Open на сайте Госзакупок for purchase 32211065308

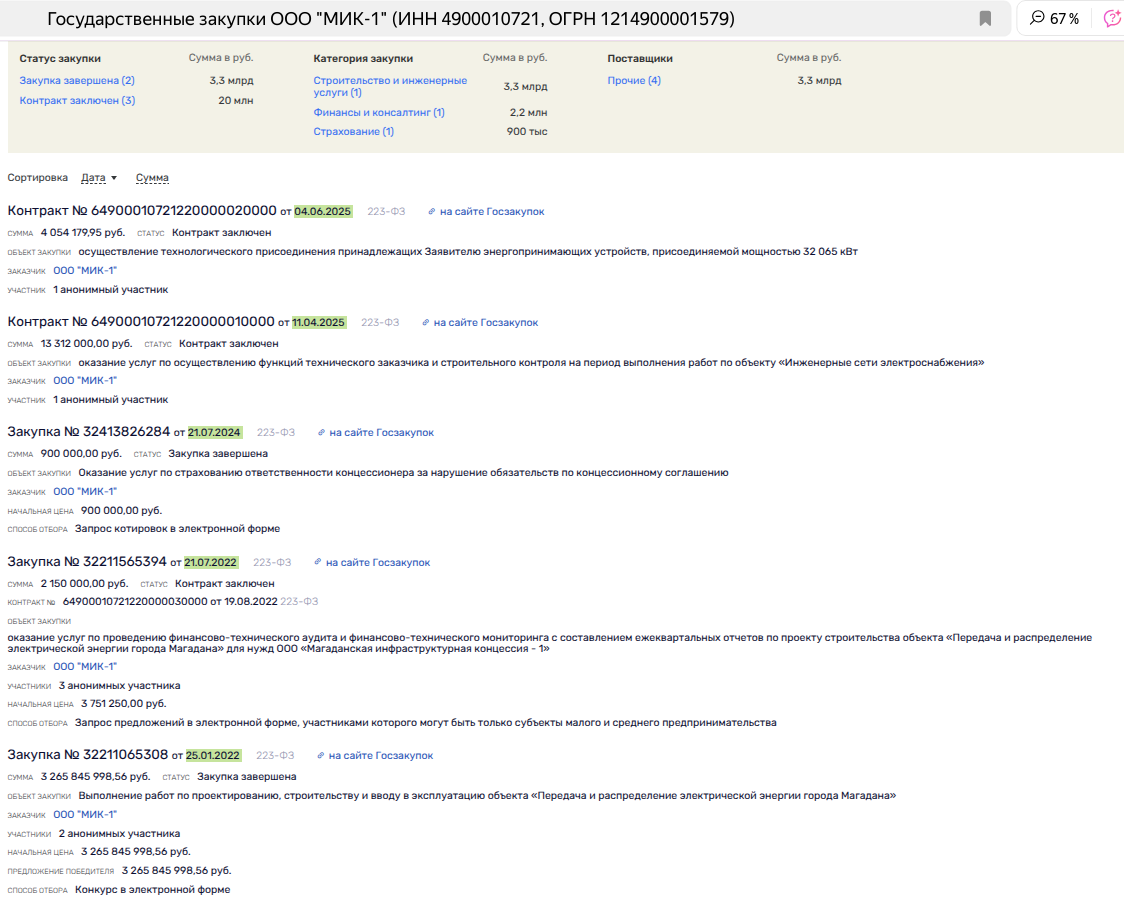[380, 756]
